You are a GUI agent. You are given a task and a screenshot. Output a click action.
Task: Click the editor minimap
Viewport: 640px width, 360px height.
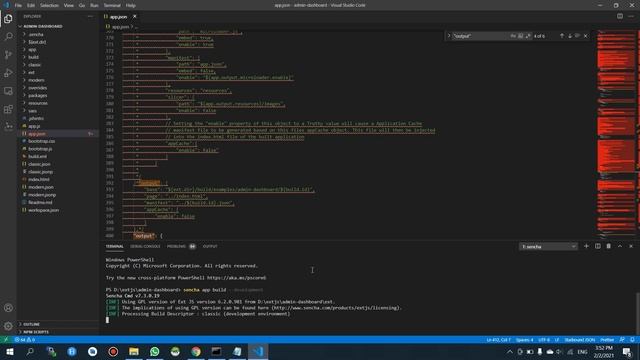click(x=616, y=135)
